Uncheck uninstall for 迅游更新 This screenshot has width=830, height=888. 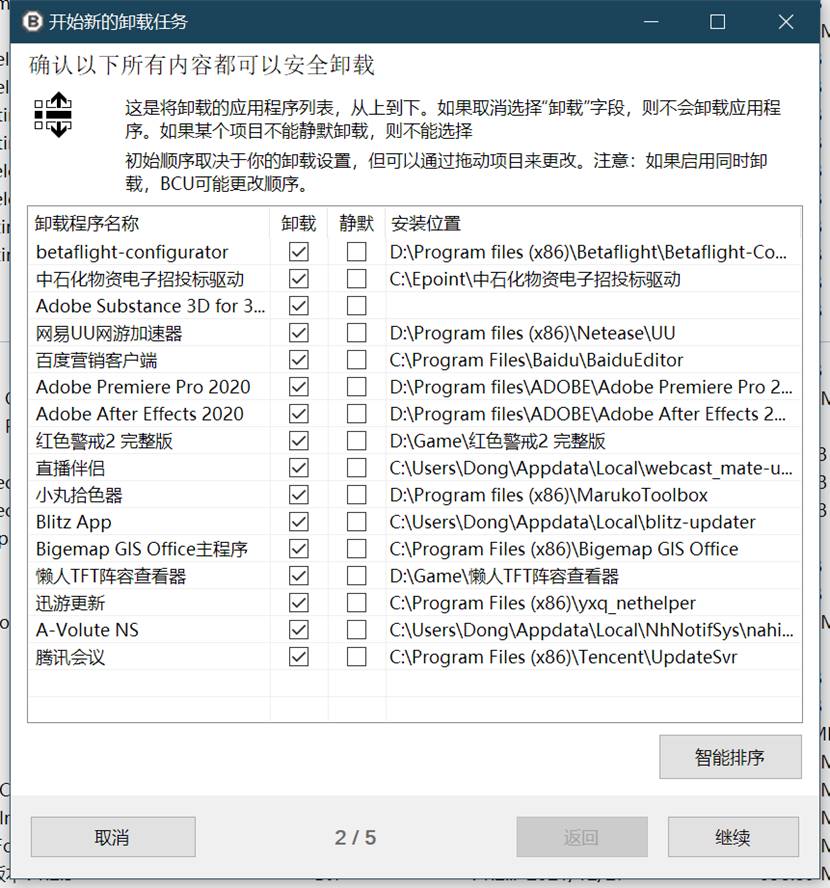tap(299, 603)
